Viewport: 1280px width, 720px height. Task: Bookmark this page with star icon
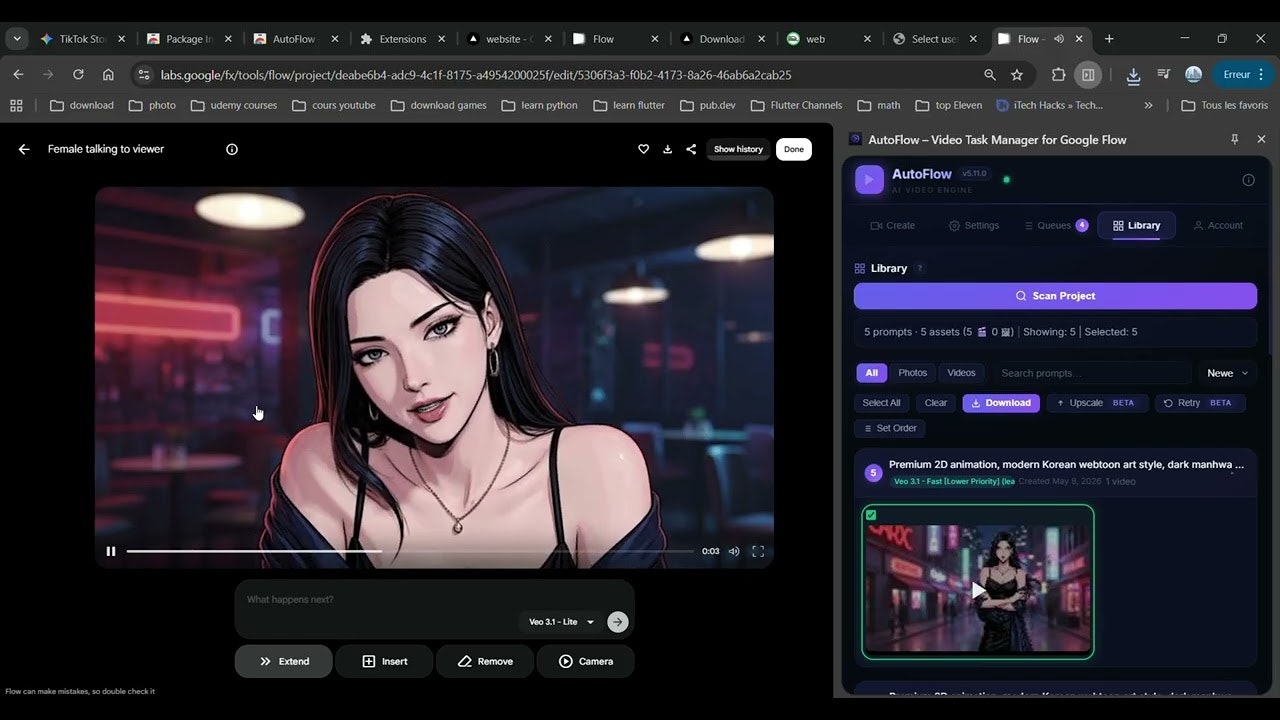[1017, 75]
